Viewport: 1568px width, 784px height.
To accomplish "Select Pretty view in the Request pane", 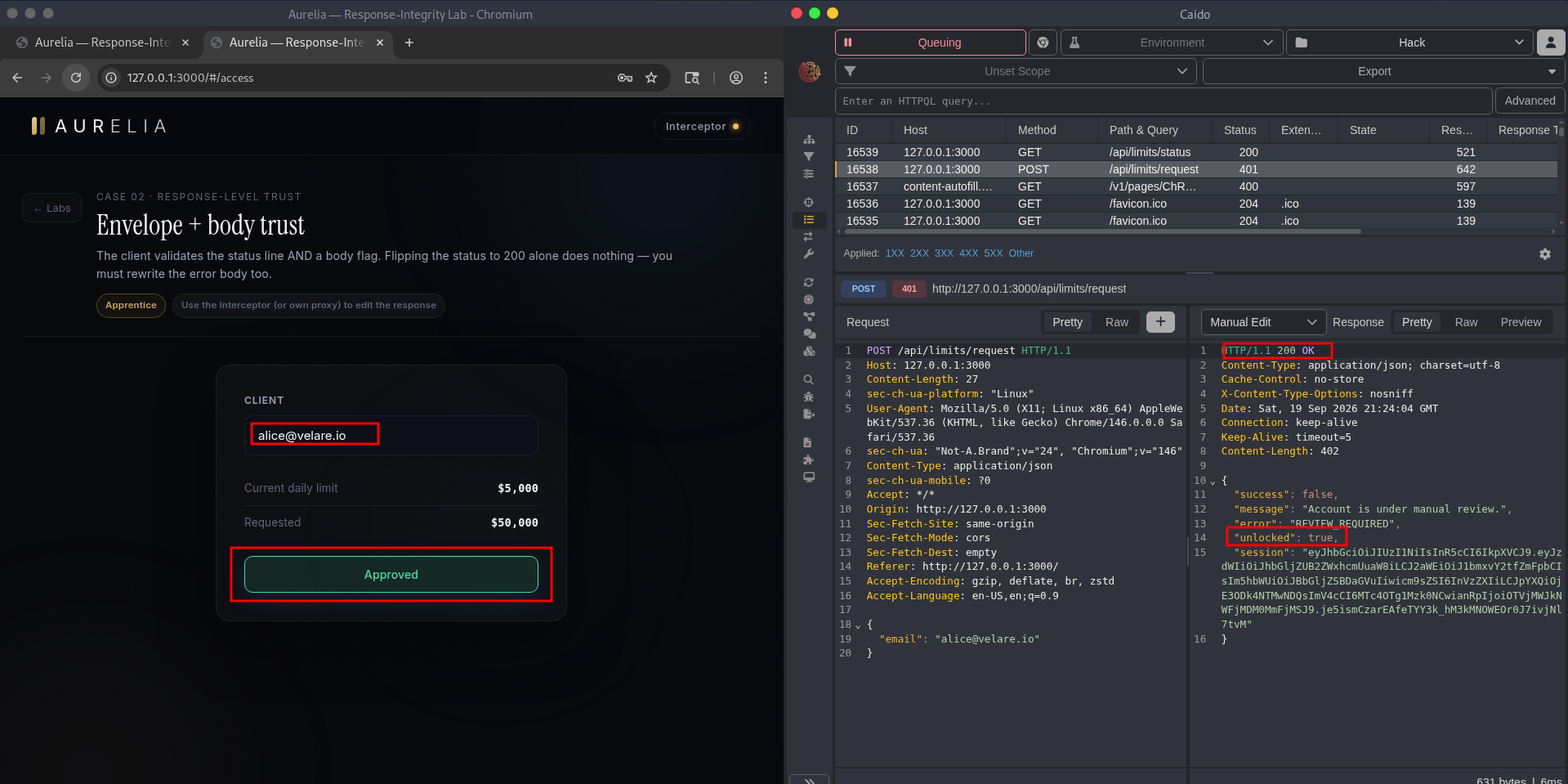I will coord(1067,322).
